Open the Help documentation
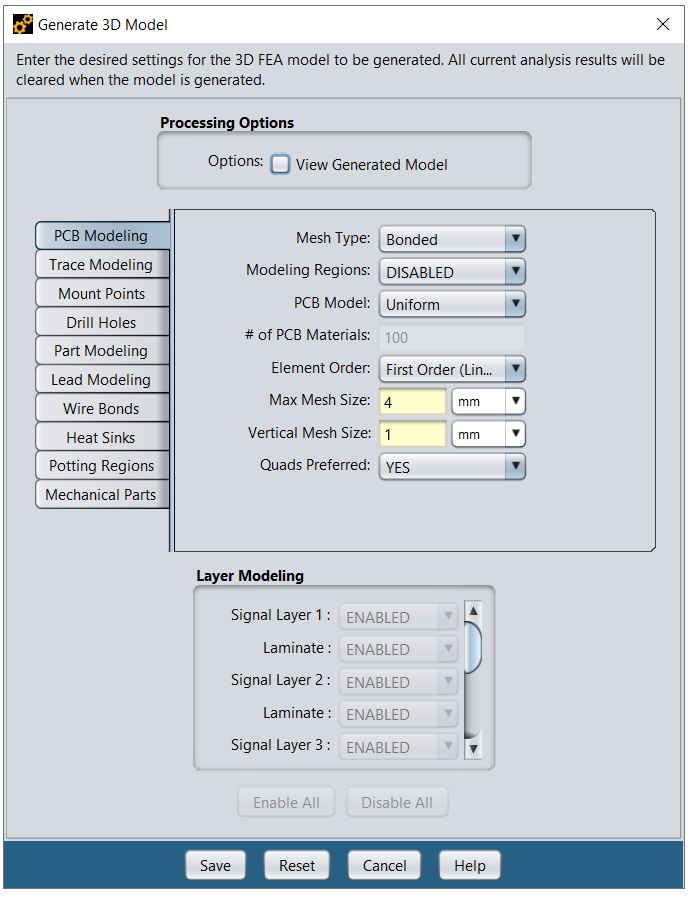Viewport: 690px width, 899px height. point(469,865)
